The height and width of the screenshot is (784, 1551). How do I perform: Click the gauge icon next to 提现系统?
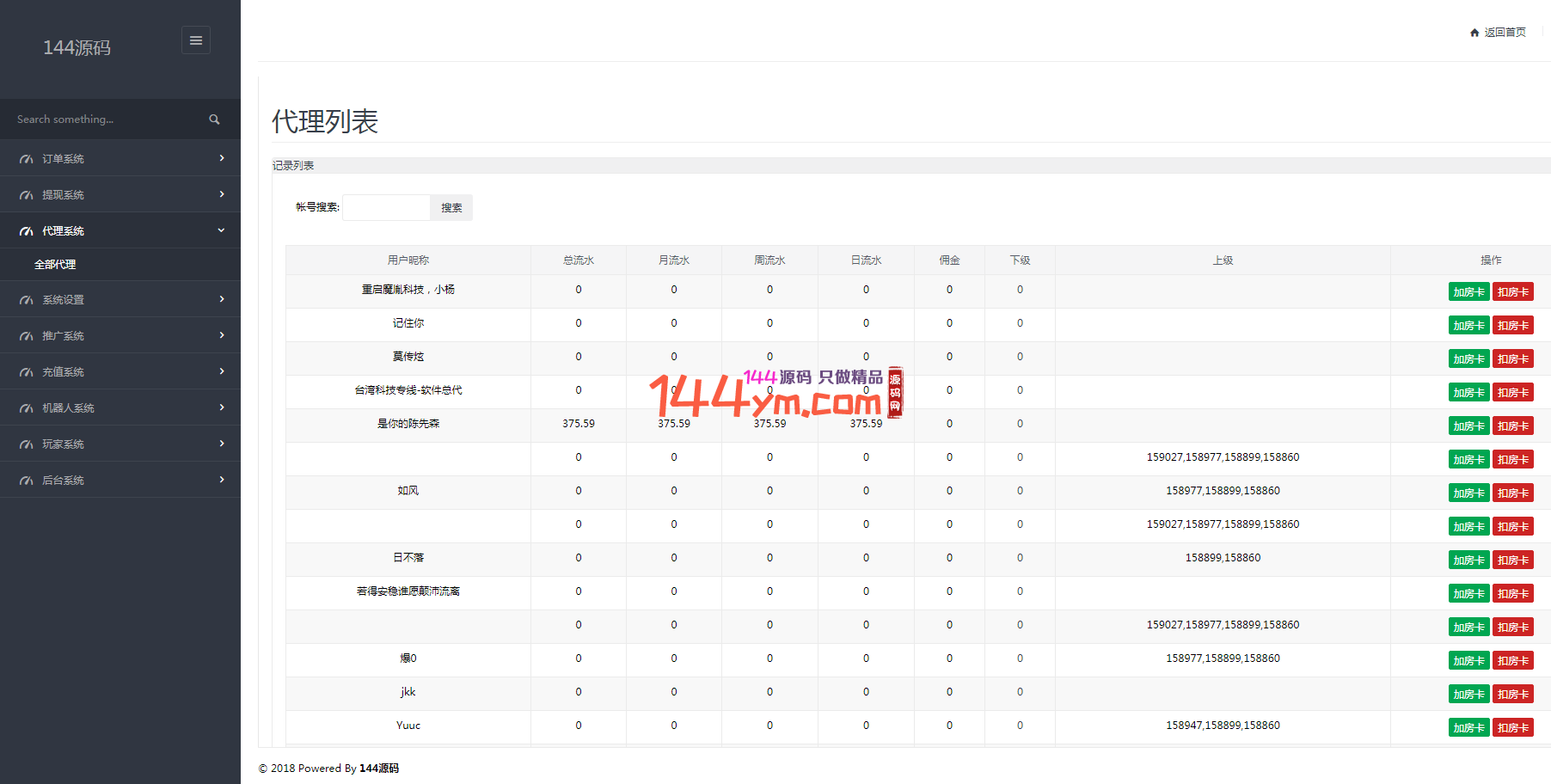pyautogui.click(x=27, y=195)
